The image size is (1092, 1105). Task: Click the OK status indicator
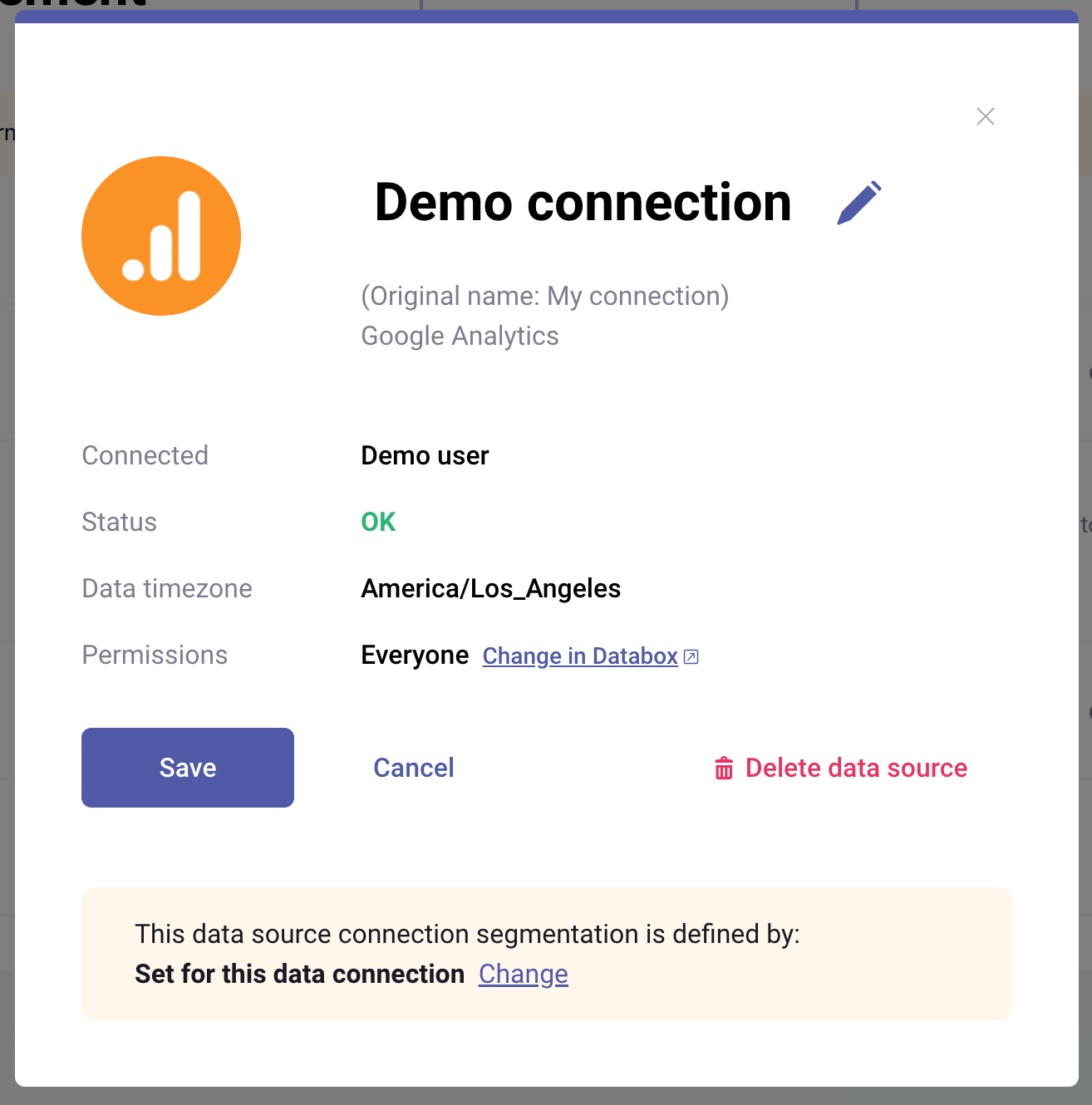tap(378, 522)
